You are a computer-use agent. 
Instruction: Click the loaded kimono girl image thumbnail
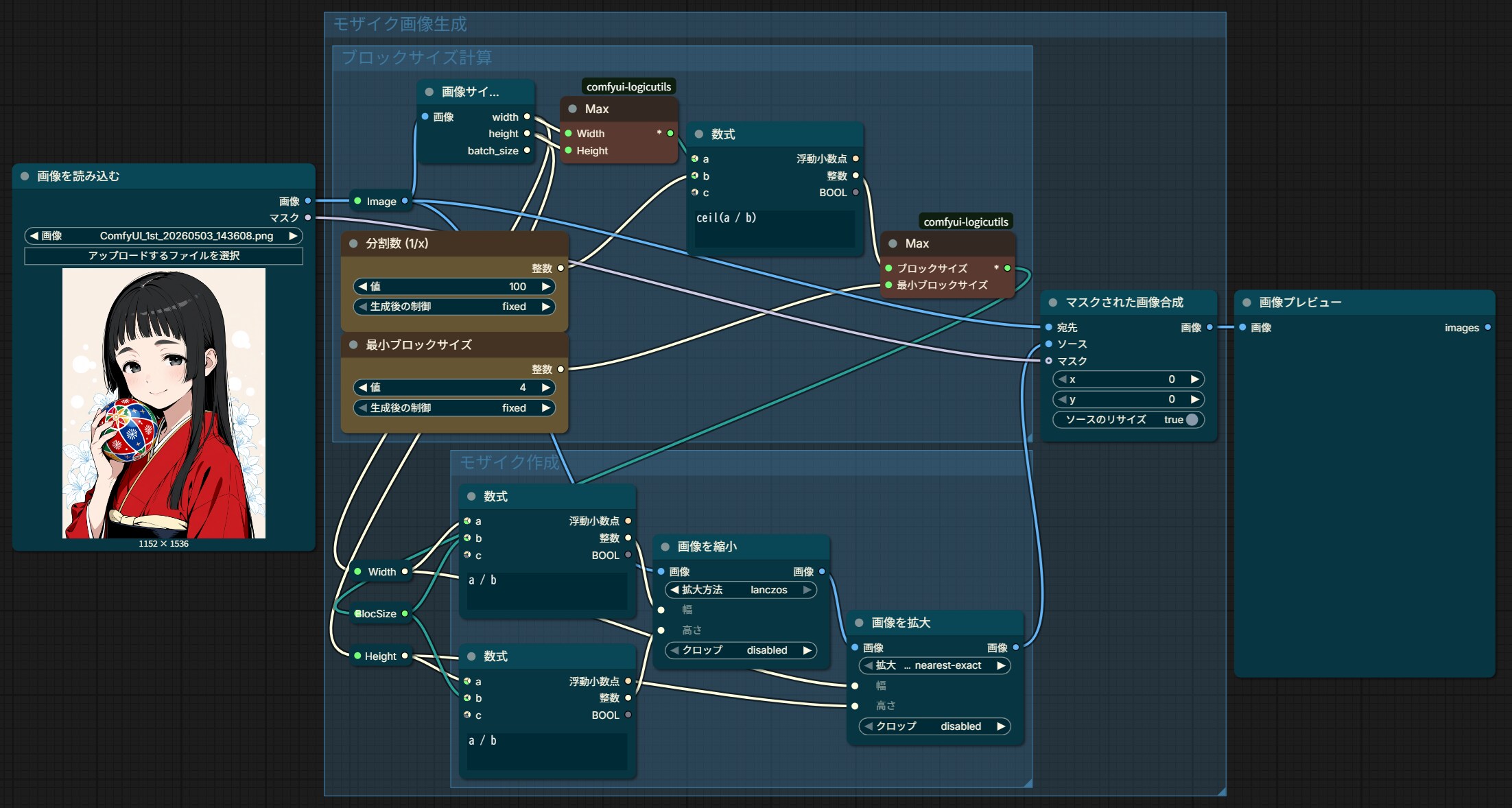tap(164, 403)
